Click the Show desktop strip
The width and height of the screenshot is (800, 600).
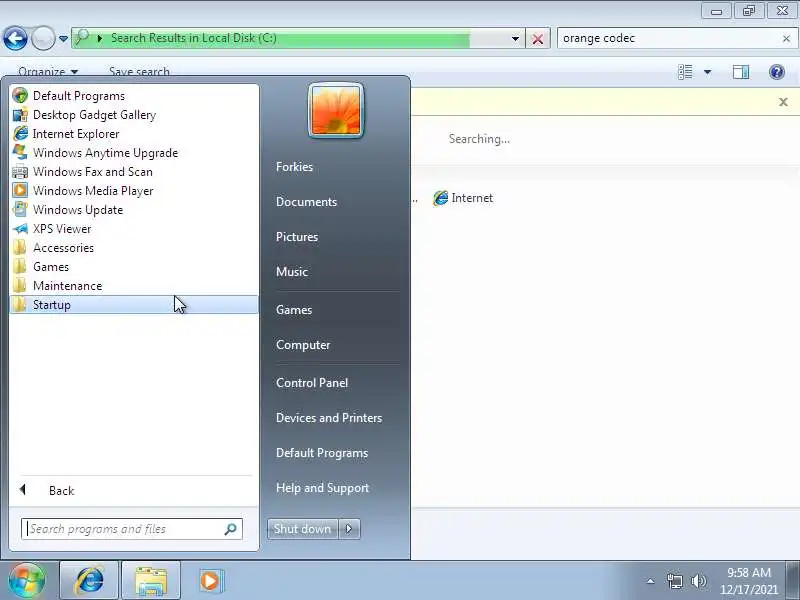[793, 581]
